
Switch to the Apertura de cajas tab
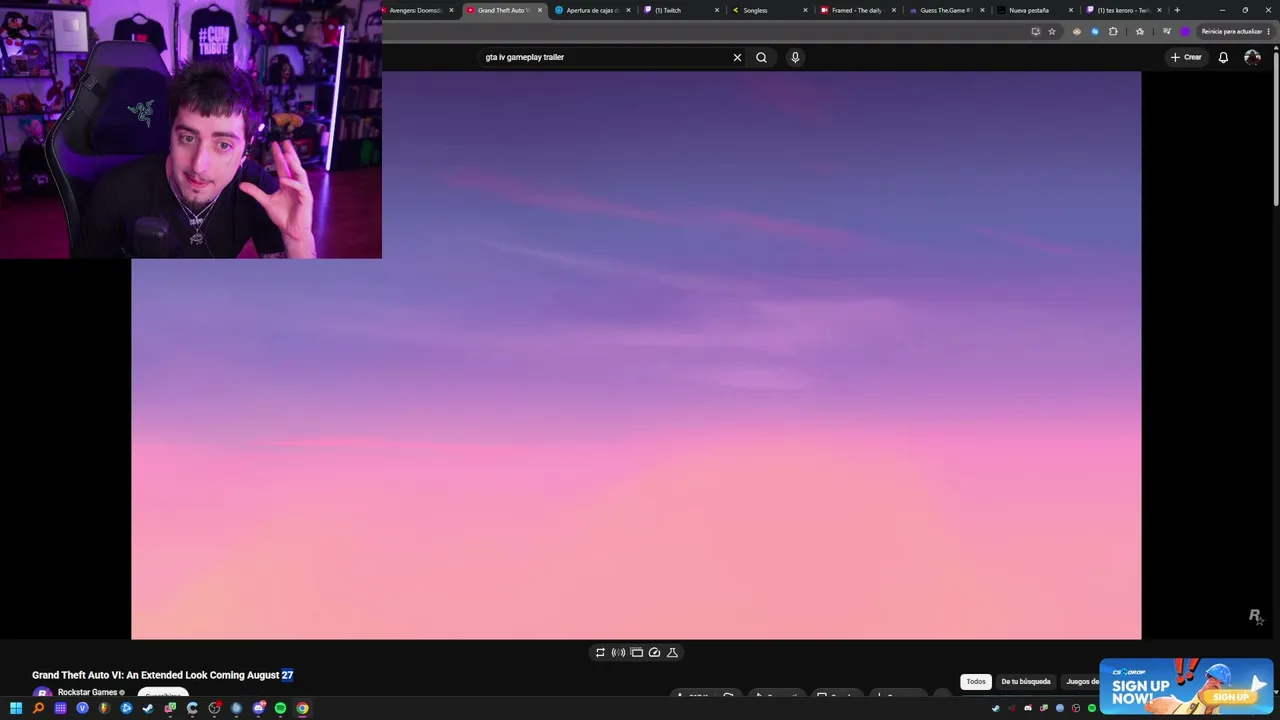pos(593,10)
